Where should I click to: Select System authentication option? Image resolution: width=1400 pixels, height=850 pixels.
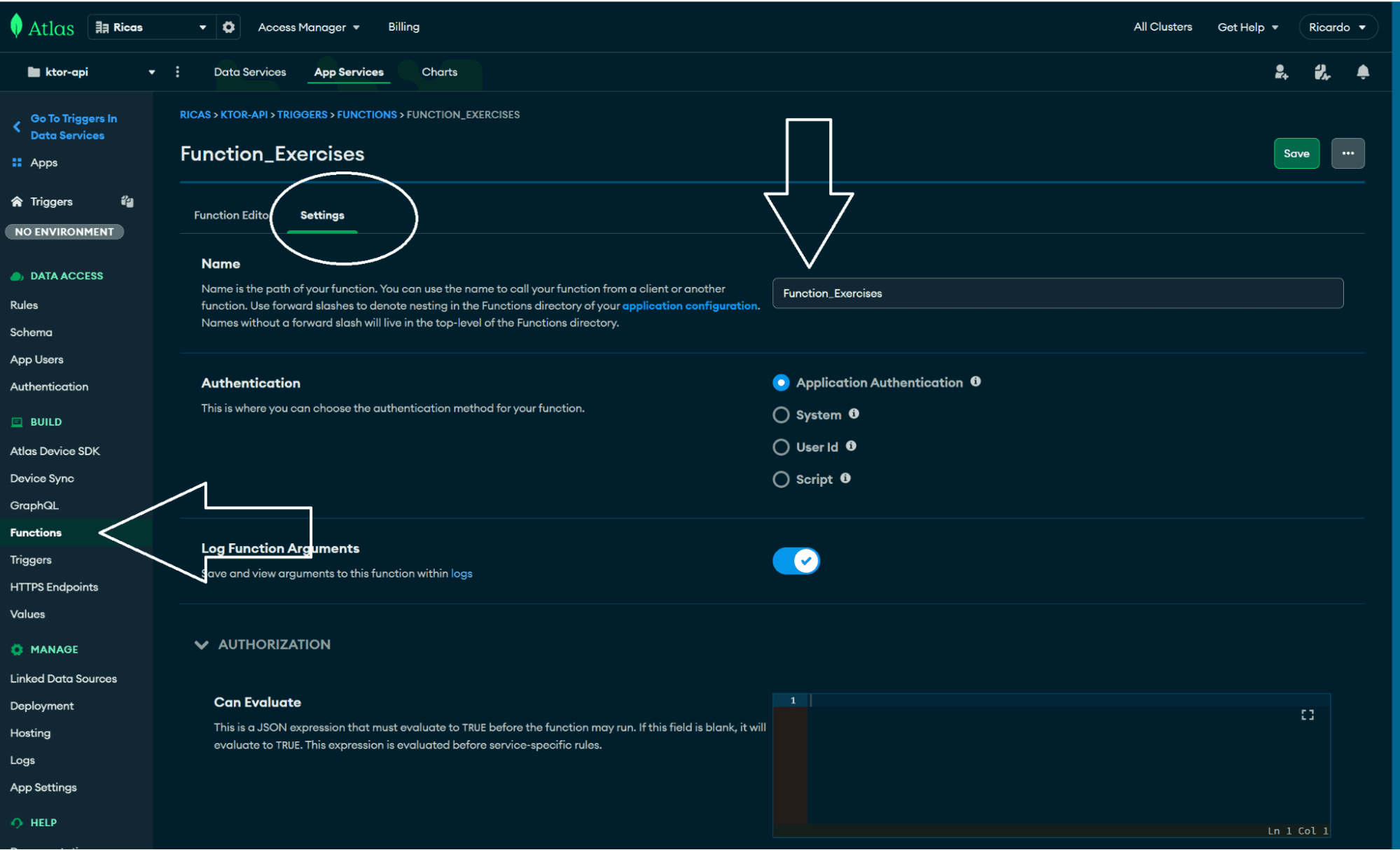pyautogui.click(x=781, y=414)
